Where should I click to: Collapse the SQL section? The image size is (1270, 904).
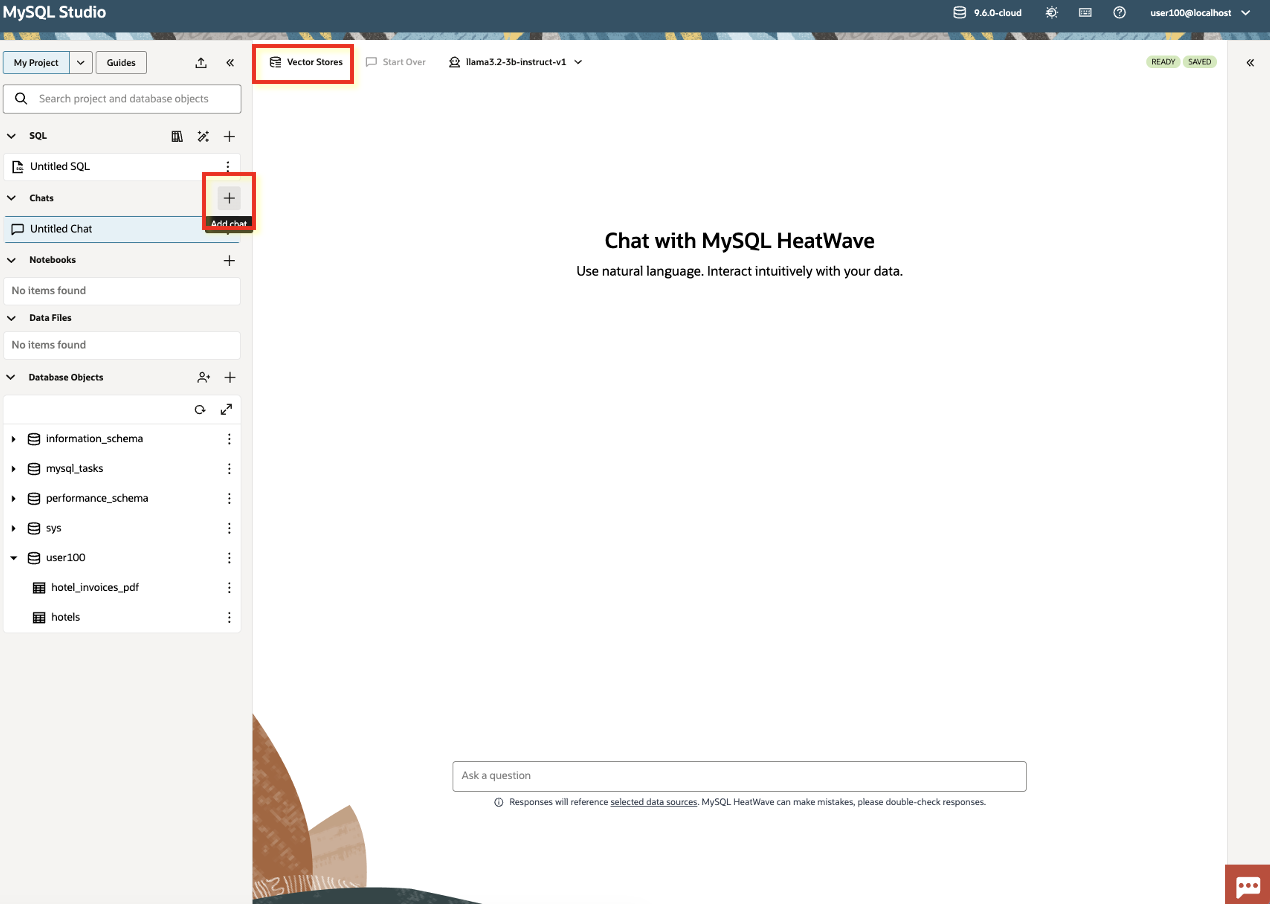point(12,136)
